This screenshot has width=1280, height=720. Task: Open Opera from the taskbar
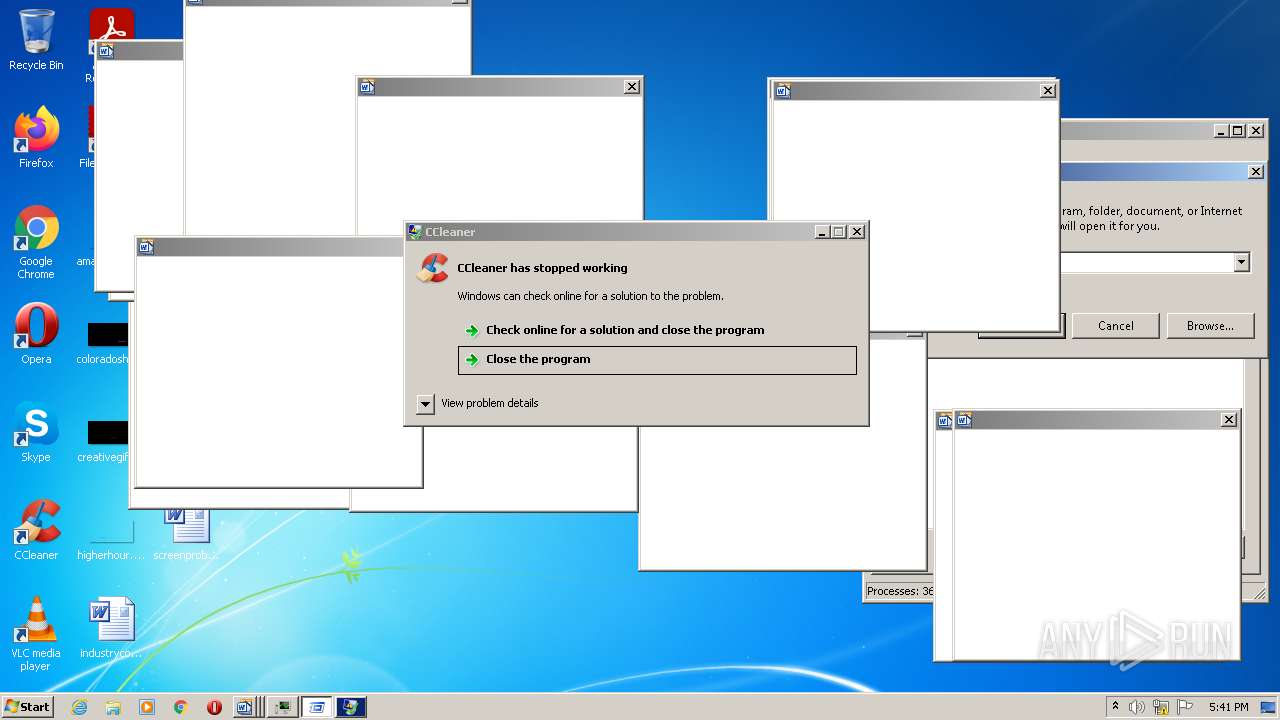point(214,707)
